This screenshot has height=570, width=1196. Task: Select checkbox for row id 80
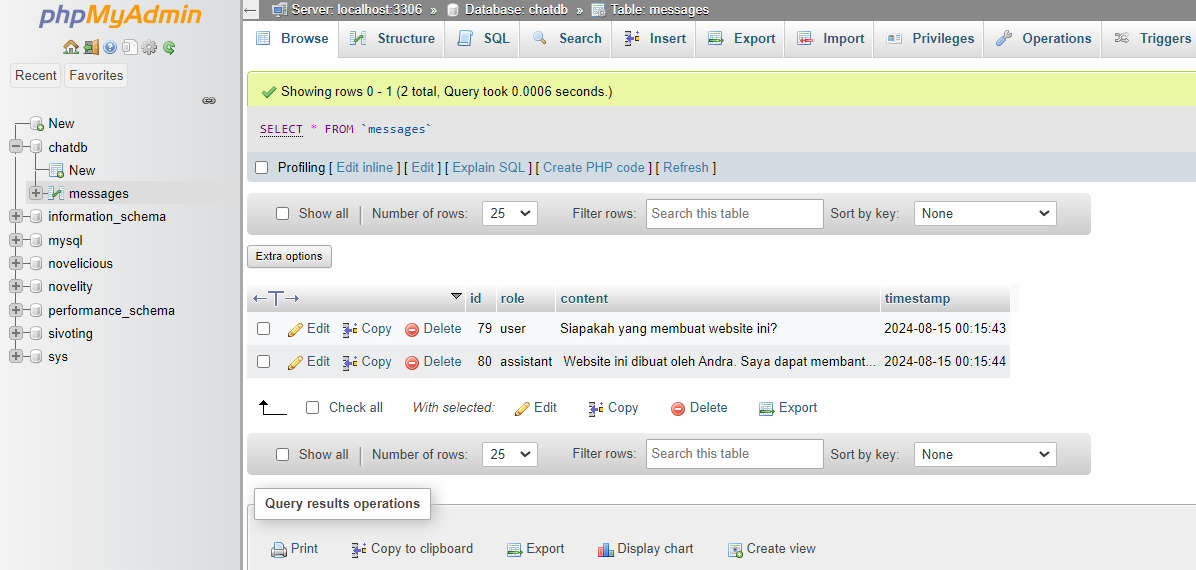tap(263, 362)
